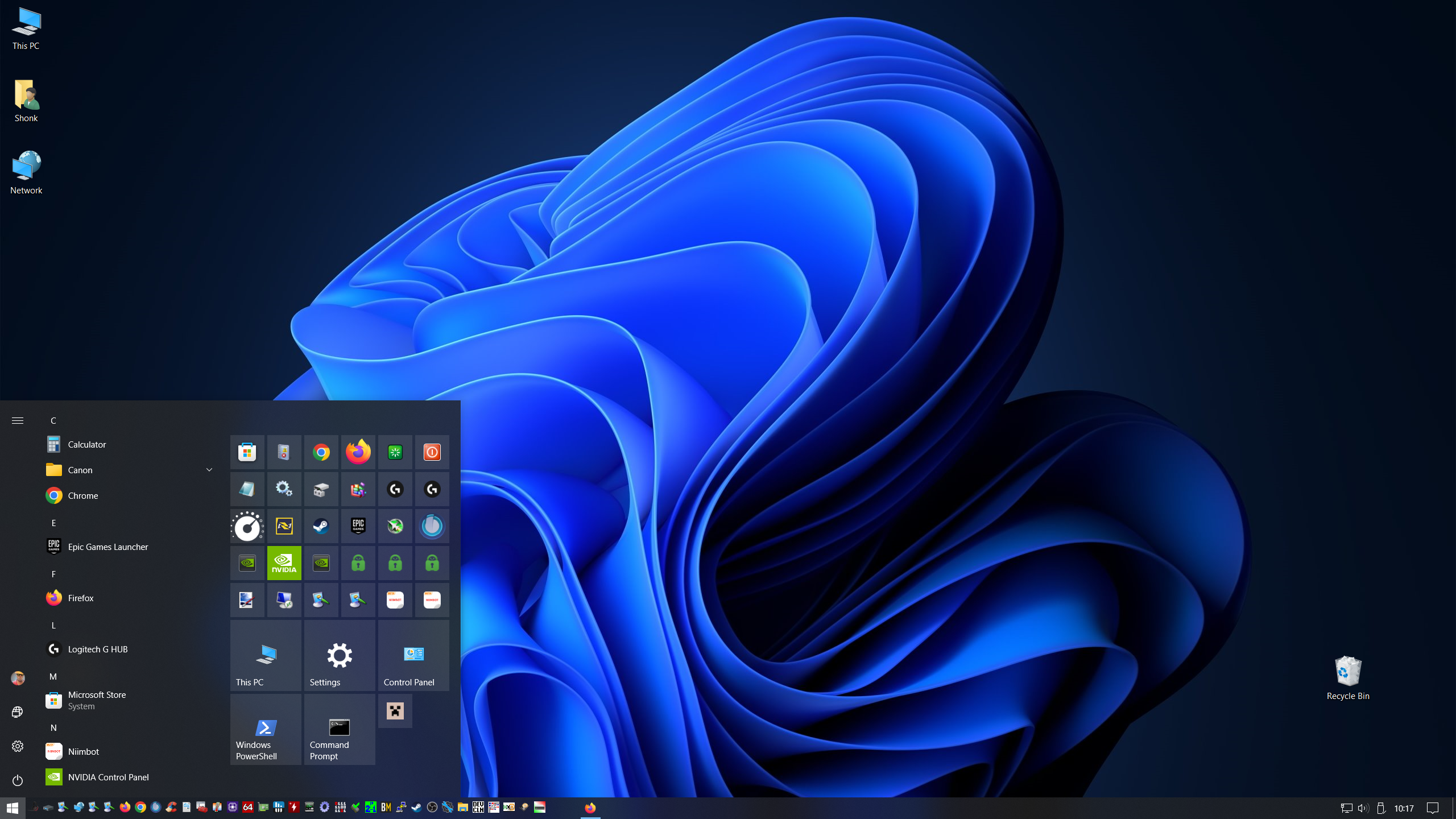Open the DEV CLN taskbar icon
Viewport: 1456px width, 819px height.
478,807
